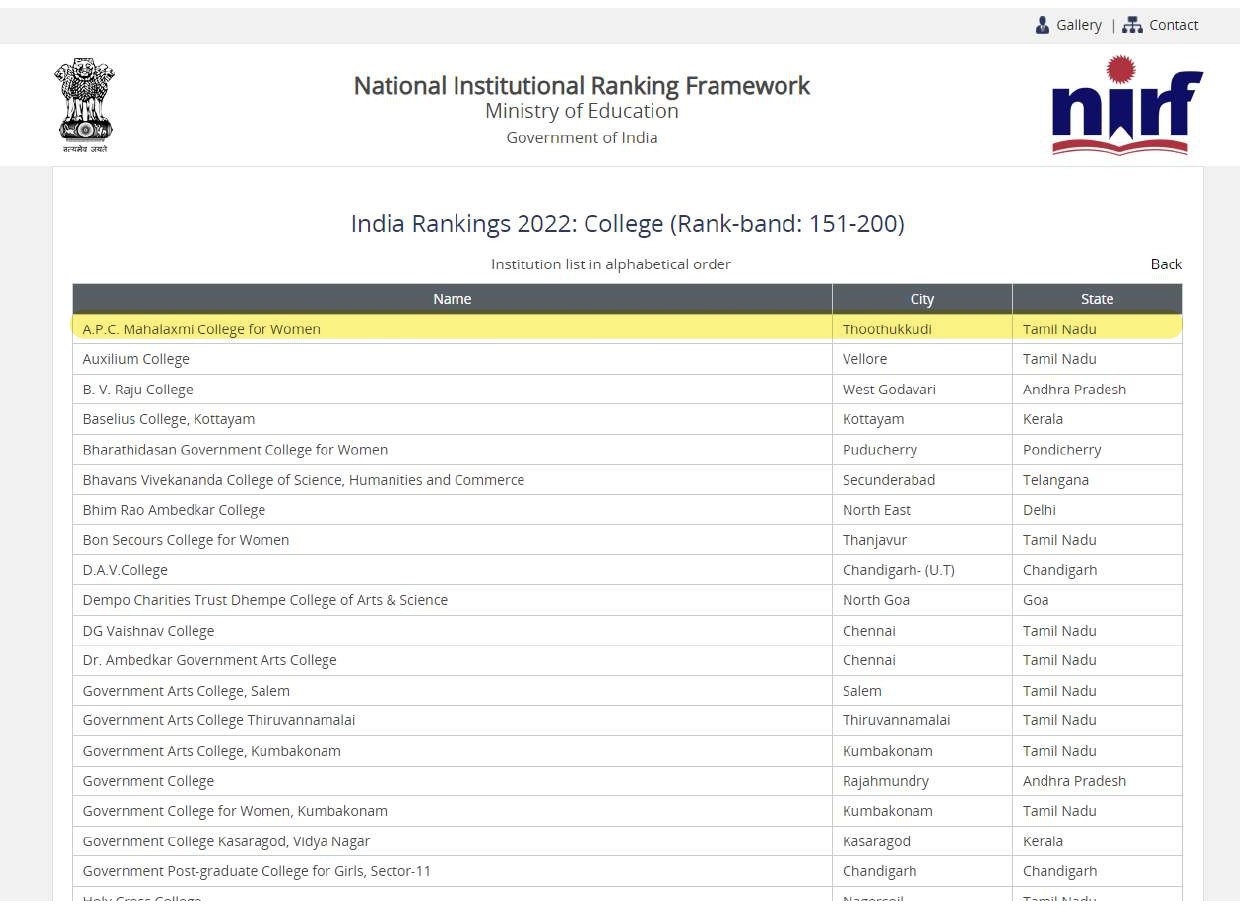Viewport: 1240px width, 915px height.
Task: Click the Back link
Action: pyautogui.click(x=1166, y=264)
